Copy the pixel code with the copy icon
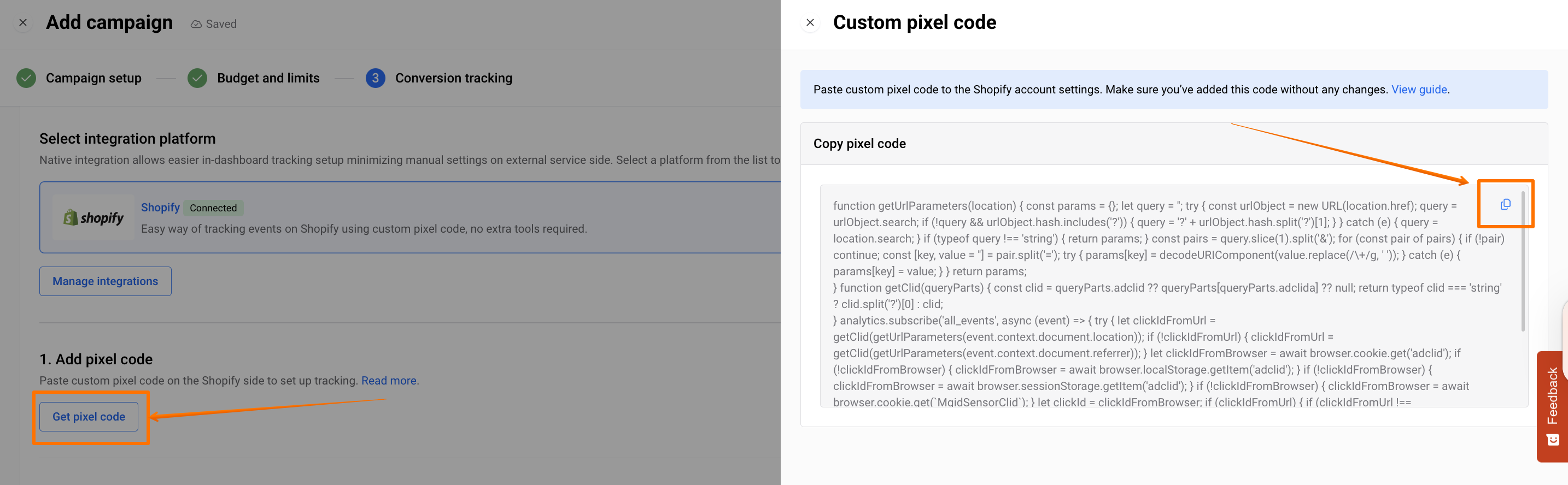Screen dimensions: 1568x485 (x=1505, y=204)
